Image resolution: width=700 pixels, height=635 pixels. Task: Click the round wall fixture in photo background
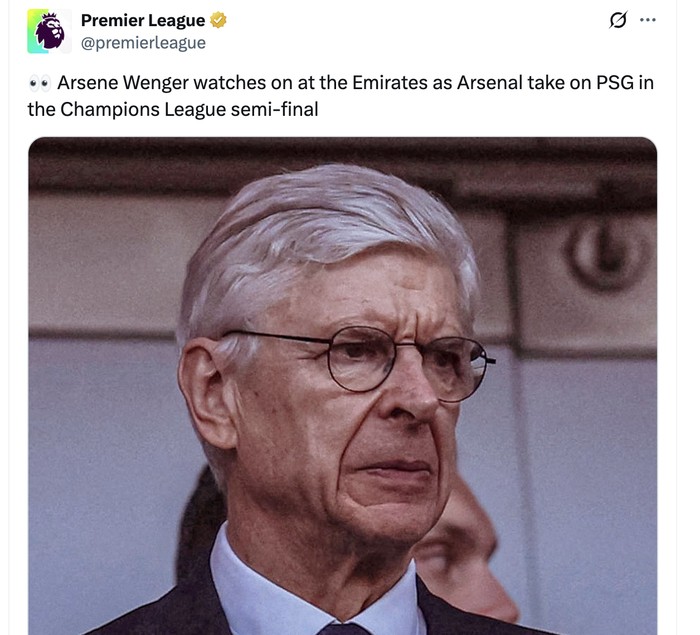click(x=603, y=252)
